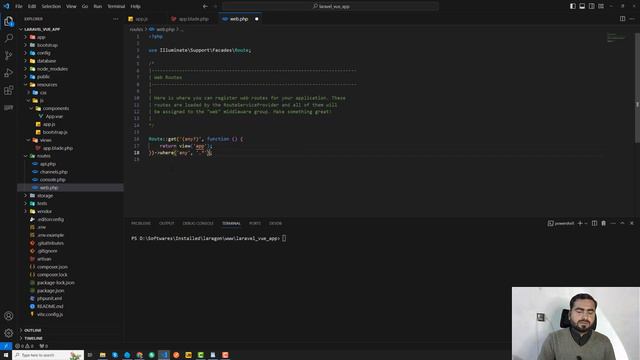
Task: Open the File menu
Action: pyautogui.click(x=19, y=6)
